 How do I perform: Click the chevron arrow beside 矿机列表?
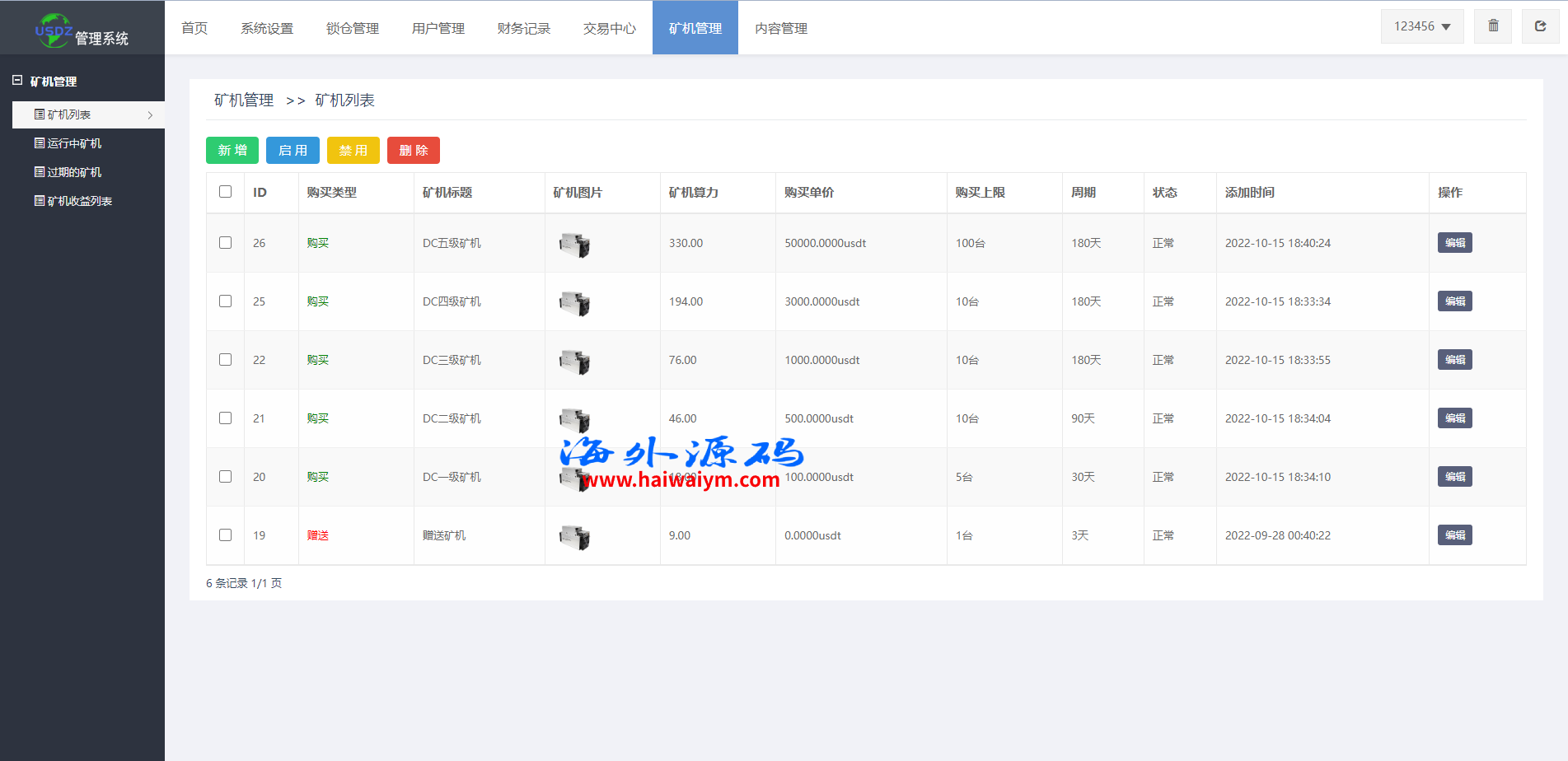pyautogui.click(x=150, y=115)
